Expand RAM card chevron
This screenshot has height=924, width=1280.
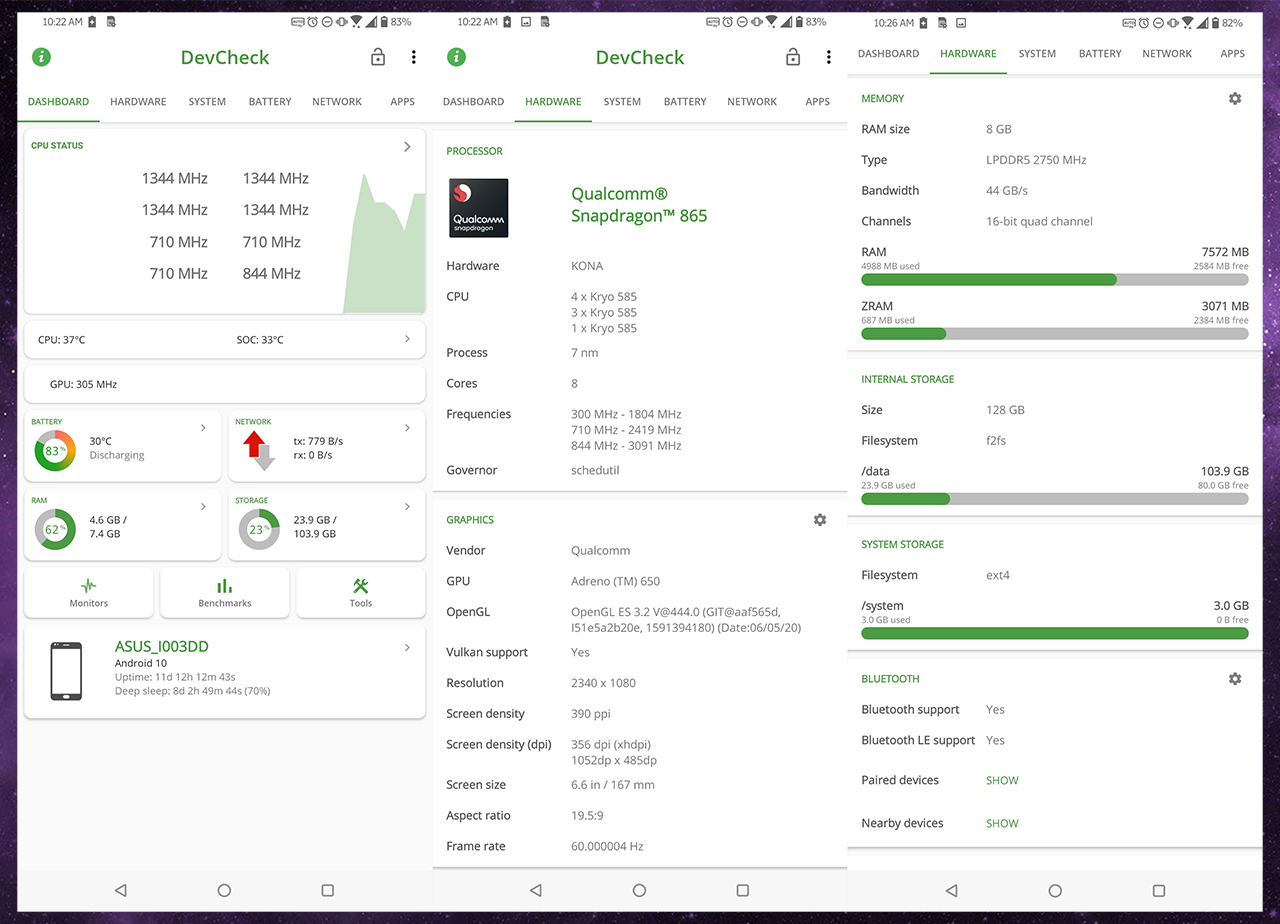203,507
